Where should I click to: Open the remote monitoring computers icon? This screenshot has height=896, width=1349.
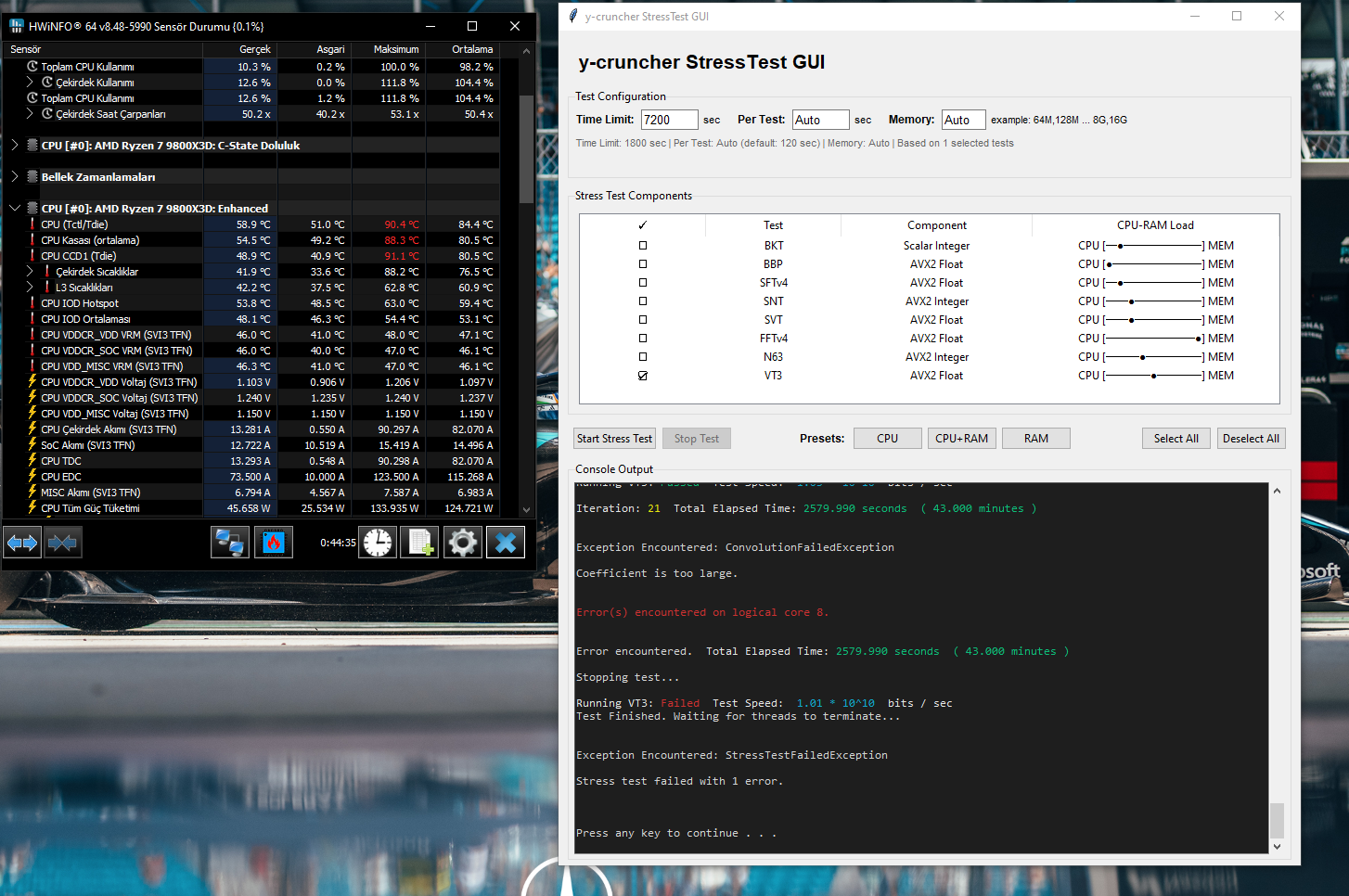click(229, 543)
